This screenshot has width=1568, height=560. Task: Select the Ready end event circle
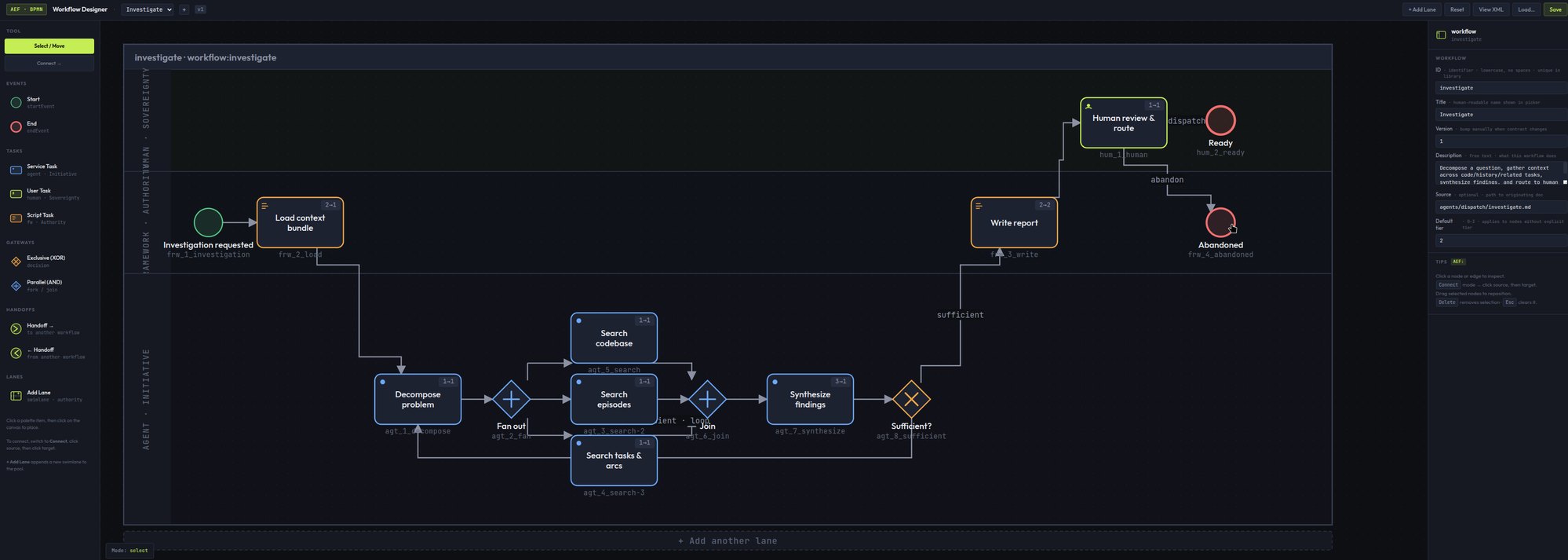[x=1220, y=120]
